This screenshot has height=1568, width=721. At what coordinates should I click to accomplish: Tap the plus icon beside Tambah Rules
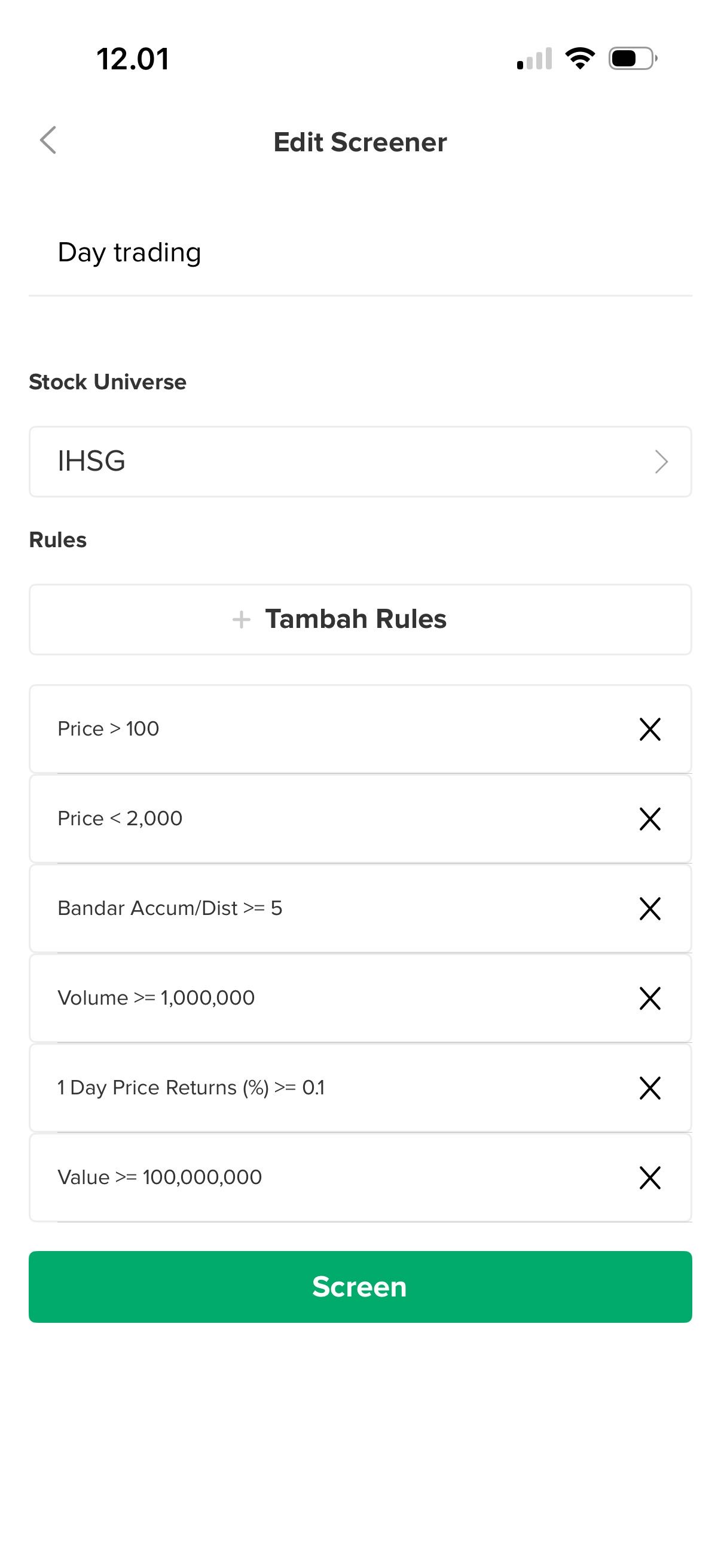pos(242,620)
